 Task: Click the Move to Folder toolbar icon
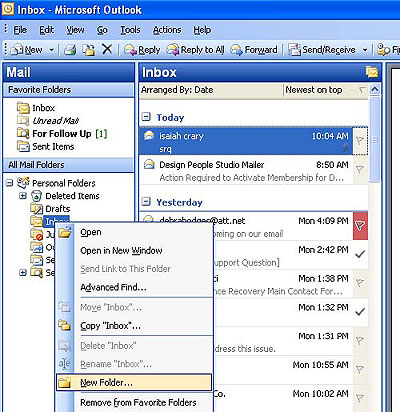click(x=89, y=50)
